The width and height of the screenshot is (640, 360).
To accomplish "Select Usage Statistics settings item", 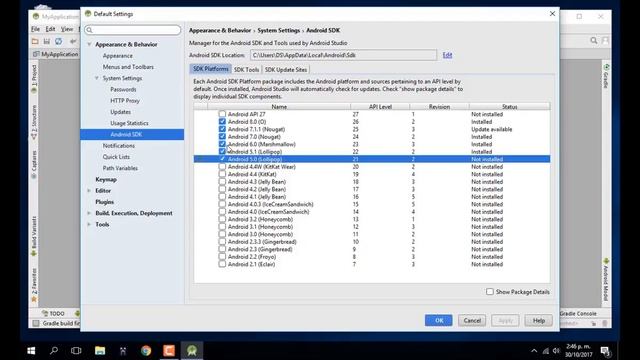I will 129,123.
